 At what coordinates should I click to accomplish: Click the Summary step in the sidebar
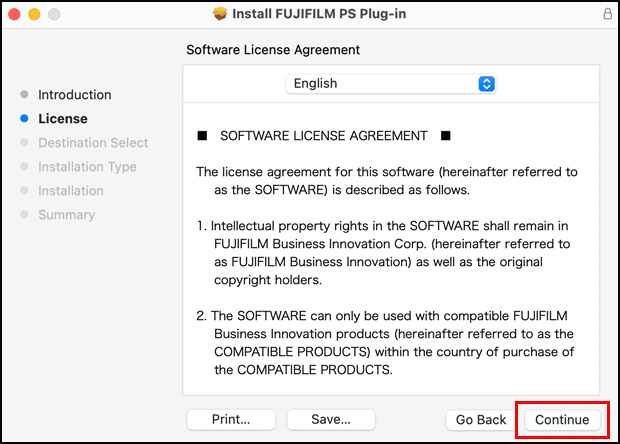(66, 215)
